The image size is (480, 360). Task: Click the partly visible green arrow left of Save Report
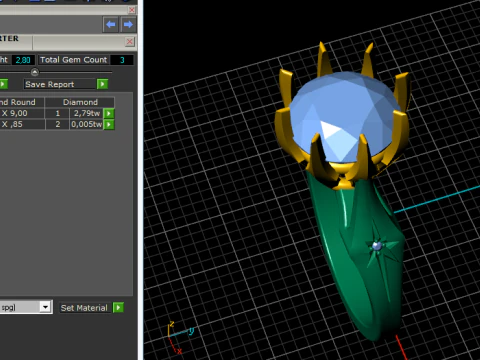(3, 84)
